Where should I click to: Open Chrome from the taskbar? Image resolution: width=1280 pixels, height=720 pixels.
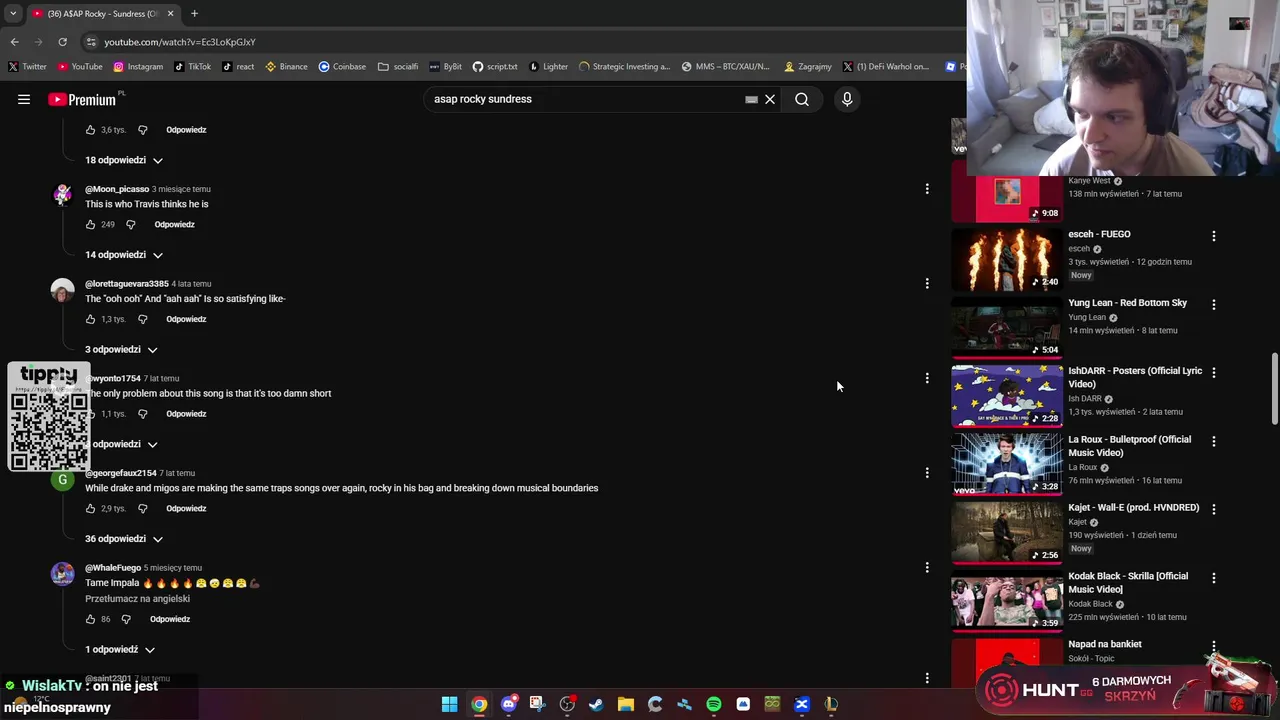click(479, 705)
